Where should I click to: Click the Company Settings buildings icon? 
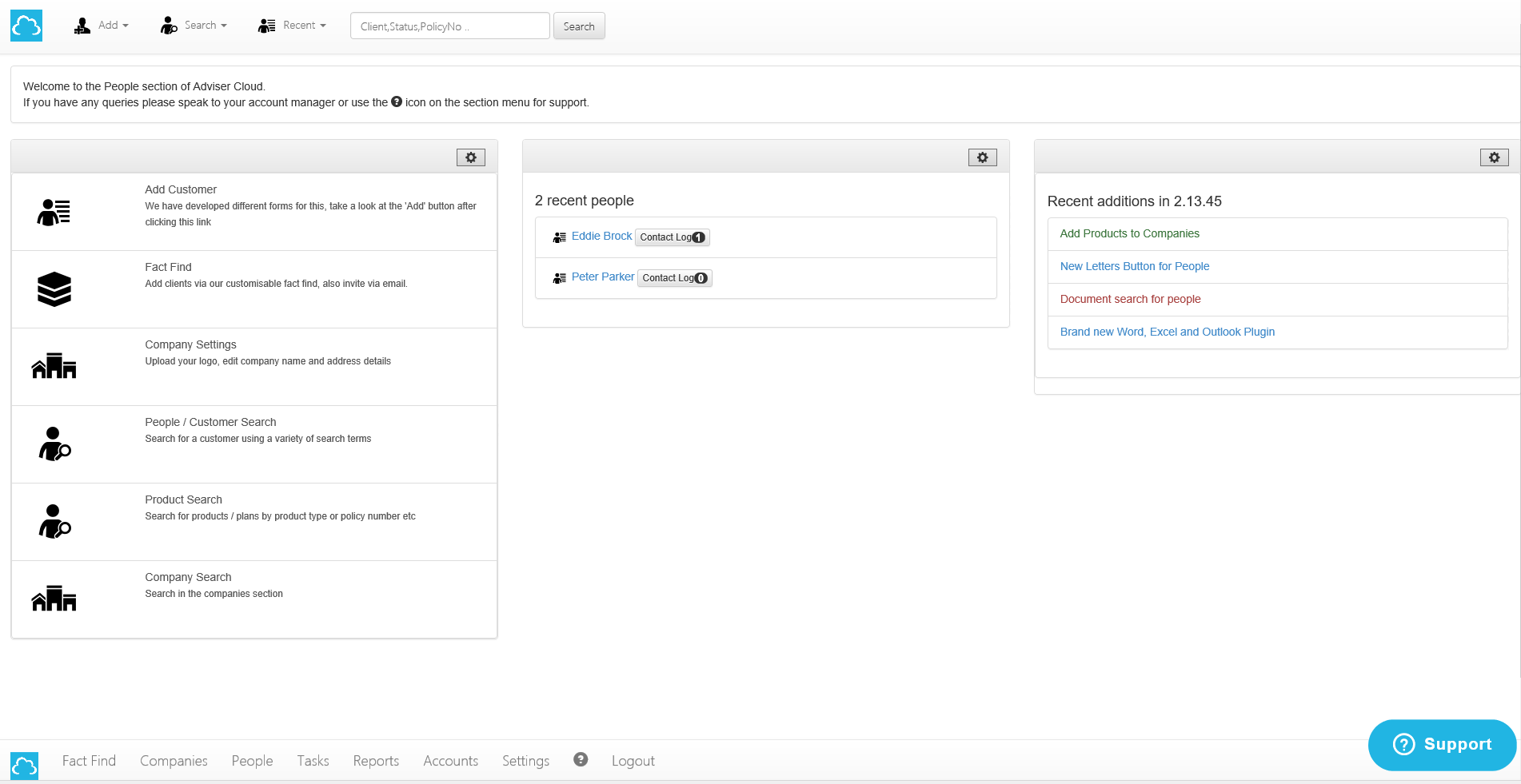pyautogui.click(x=54, y=366)
